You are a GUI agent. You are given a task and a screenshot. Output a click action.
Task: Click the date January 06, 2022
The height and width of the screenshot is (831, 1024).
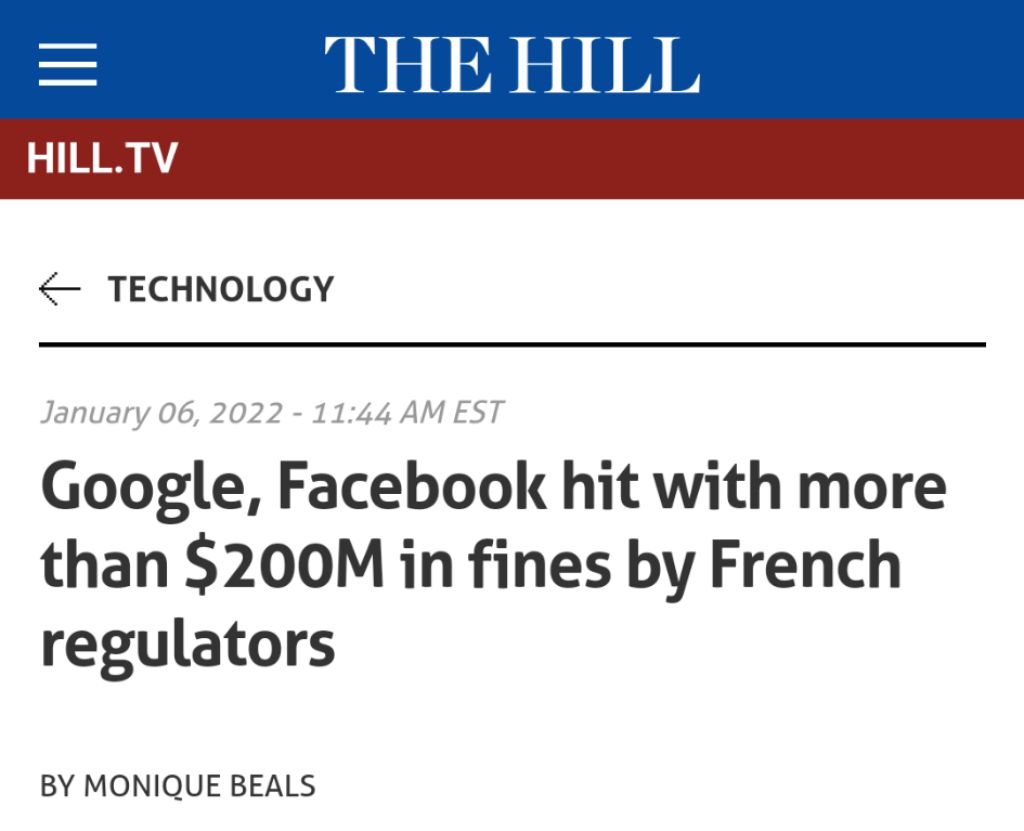click(161, 412)
